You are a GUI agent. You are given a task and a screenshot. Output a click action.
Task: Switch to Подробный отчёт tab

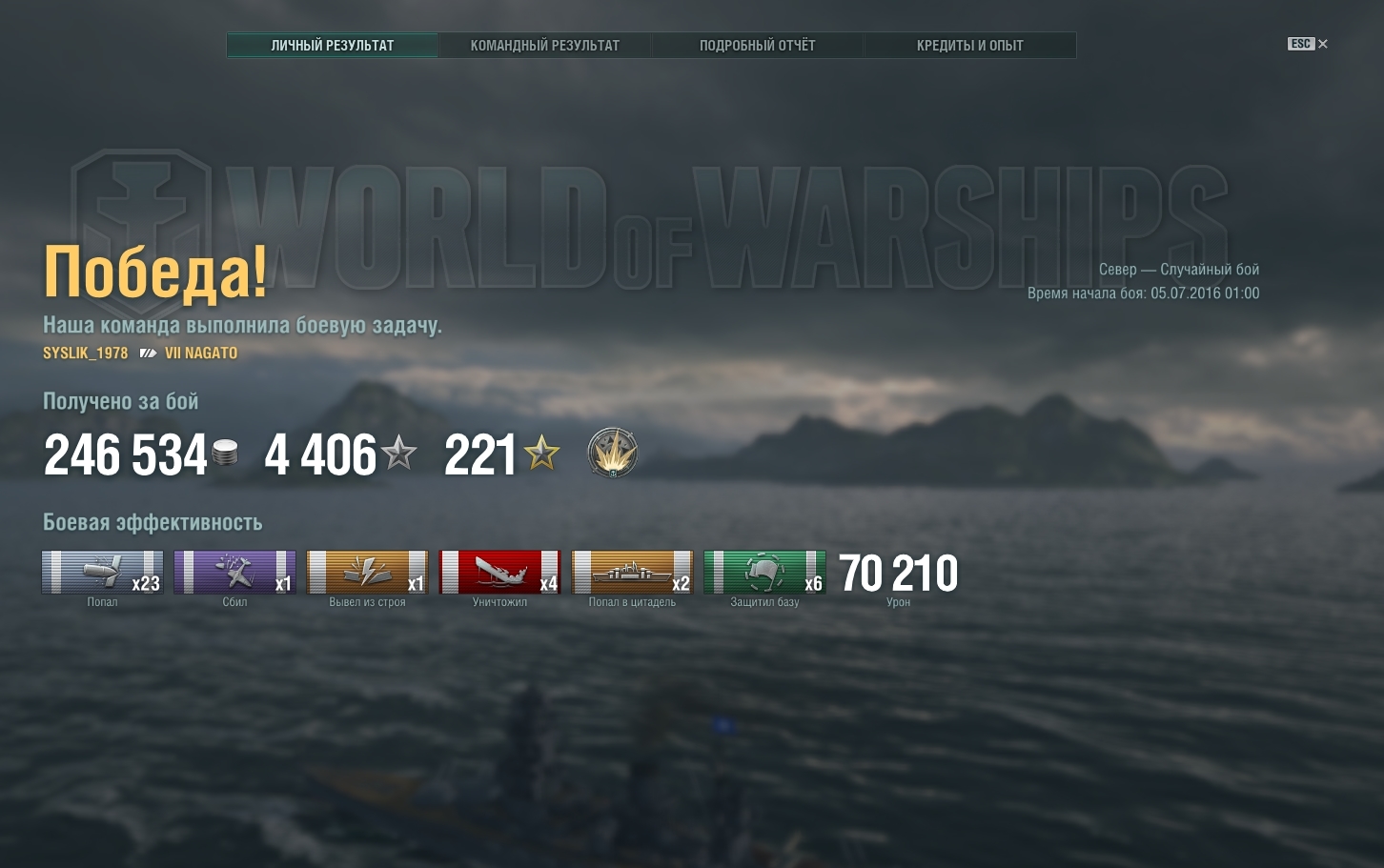757,45
